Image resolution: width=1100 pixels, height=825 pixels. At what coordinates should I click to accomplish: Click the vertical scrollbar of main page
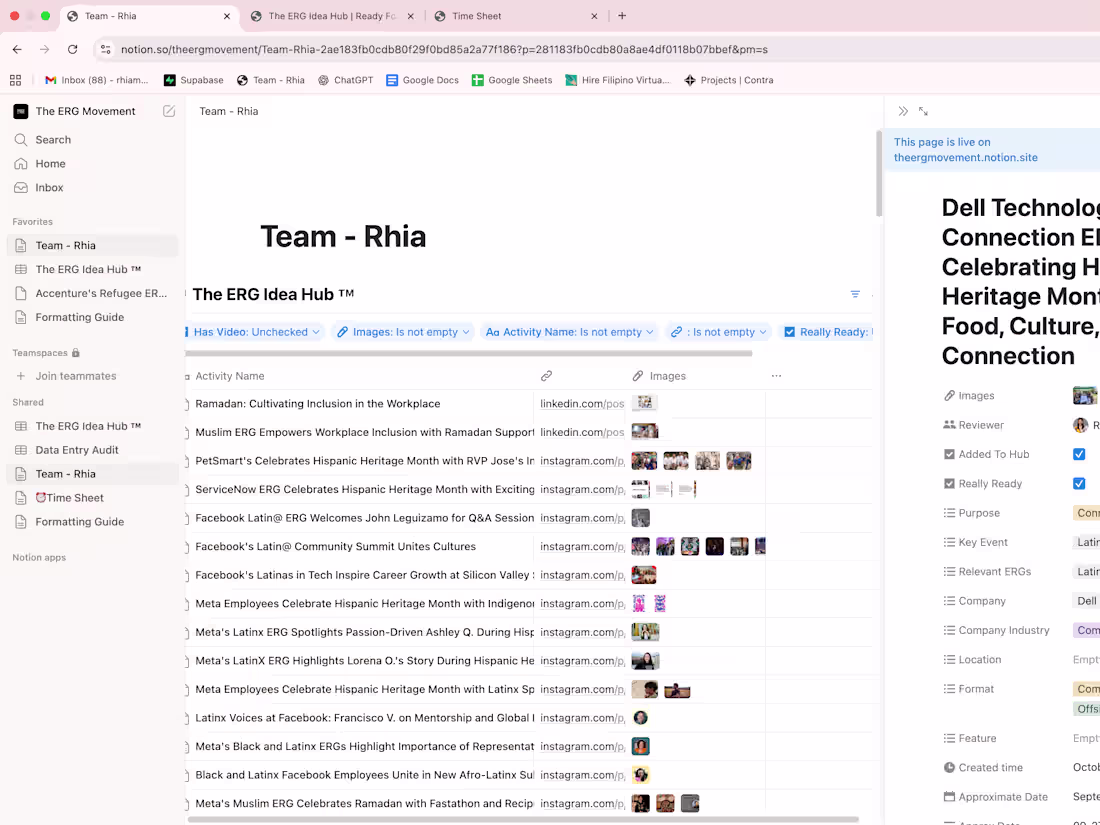pos(878,173)
